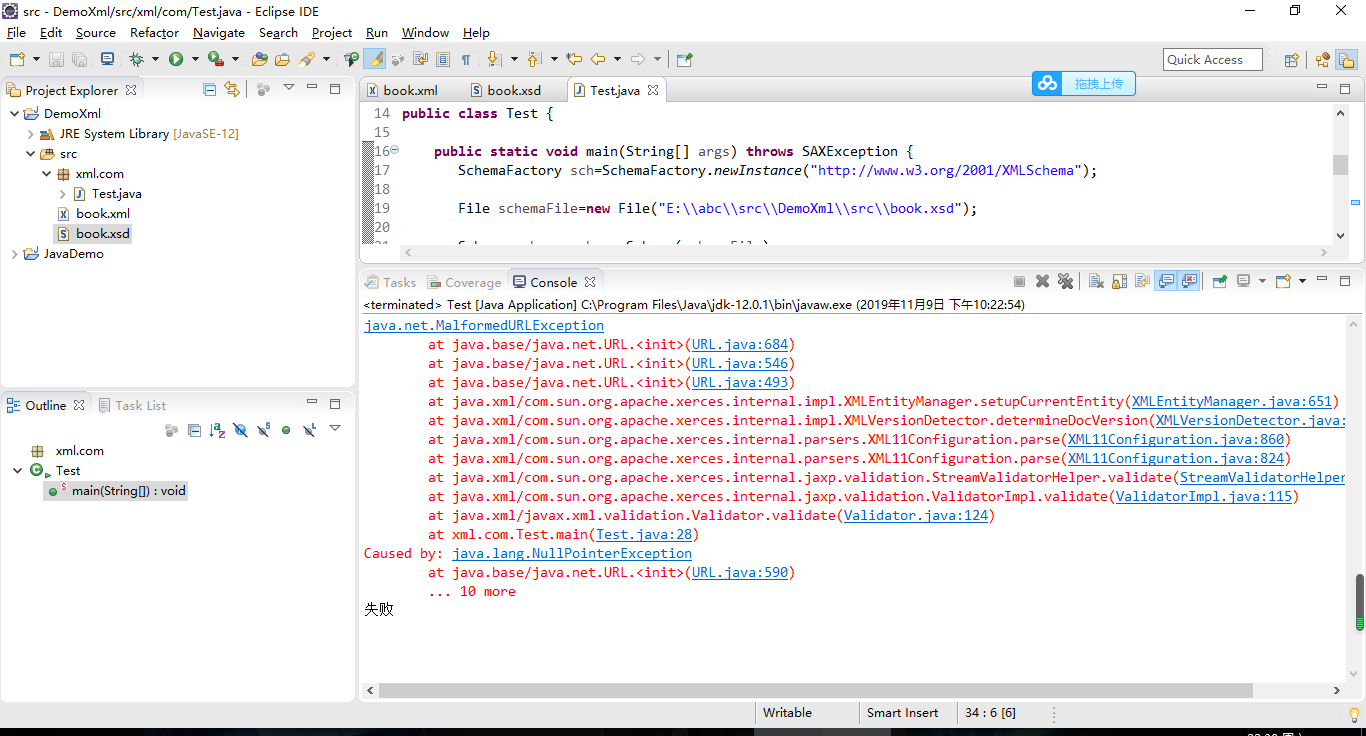Toggle Hide Fields in Outline toolbar

click(x=240, y=430)
